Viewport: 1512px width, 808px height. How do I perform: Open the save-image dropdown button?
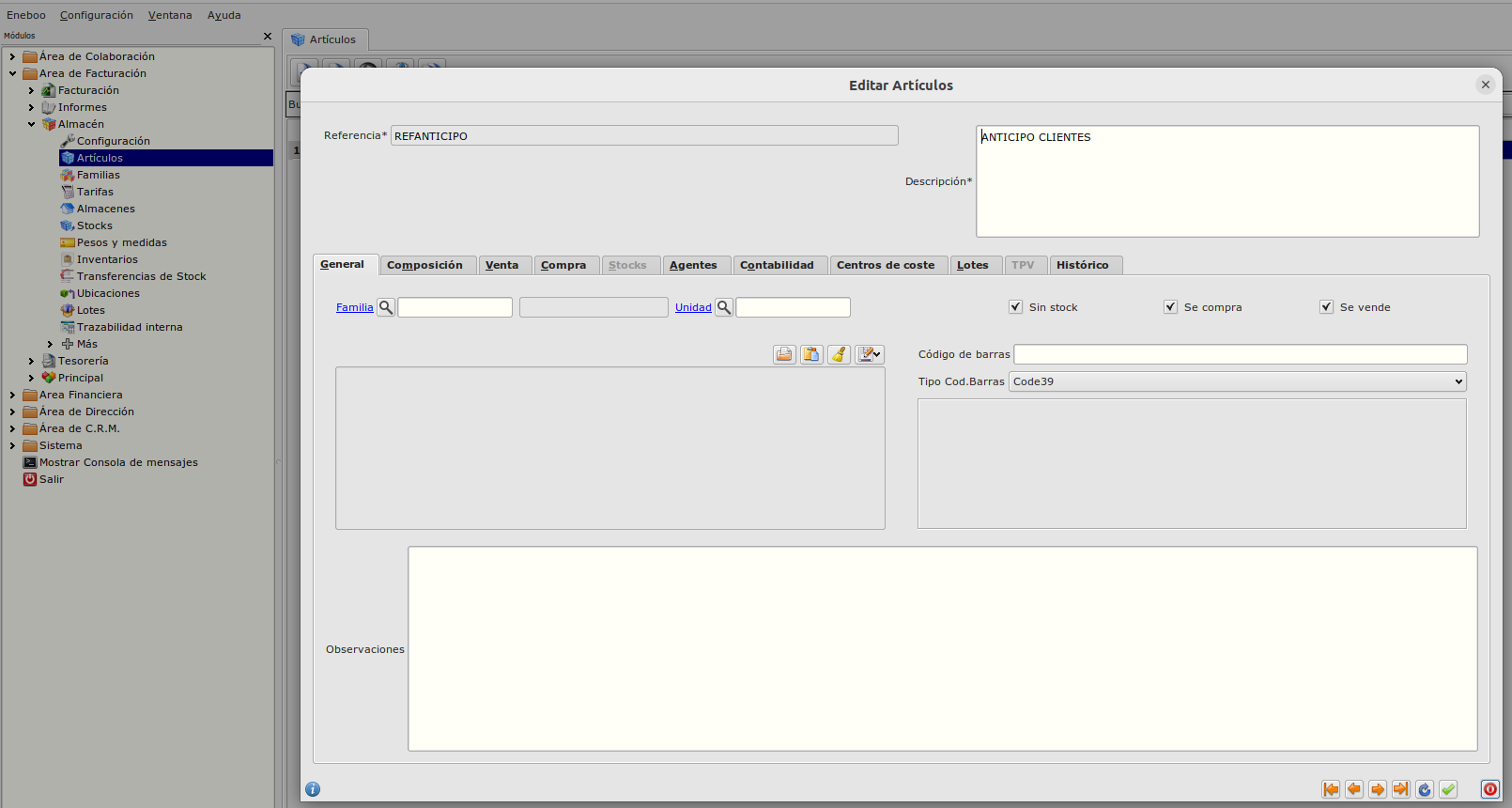tap(870, 354)
